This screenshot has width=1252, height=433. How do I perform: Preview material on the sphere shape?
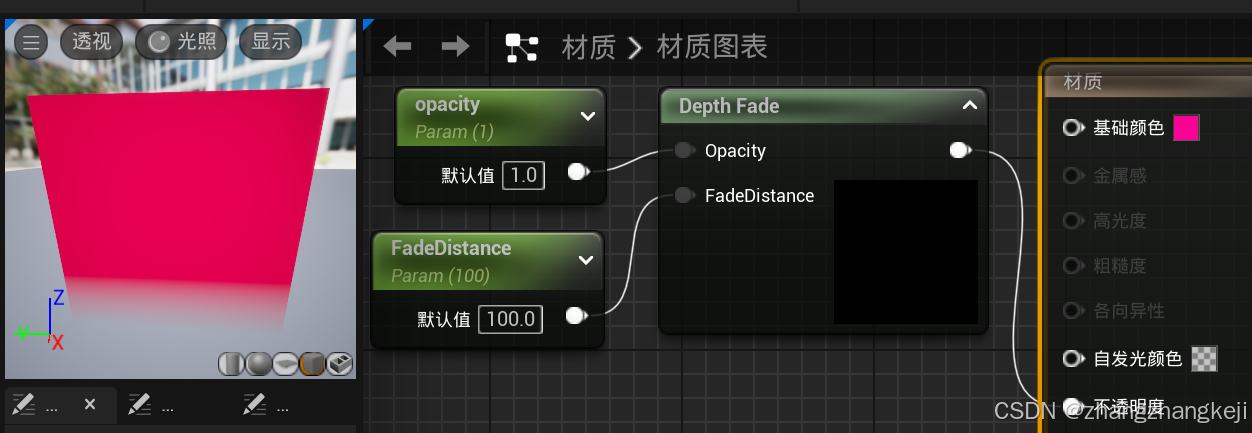pos(258,364)
